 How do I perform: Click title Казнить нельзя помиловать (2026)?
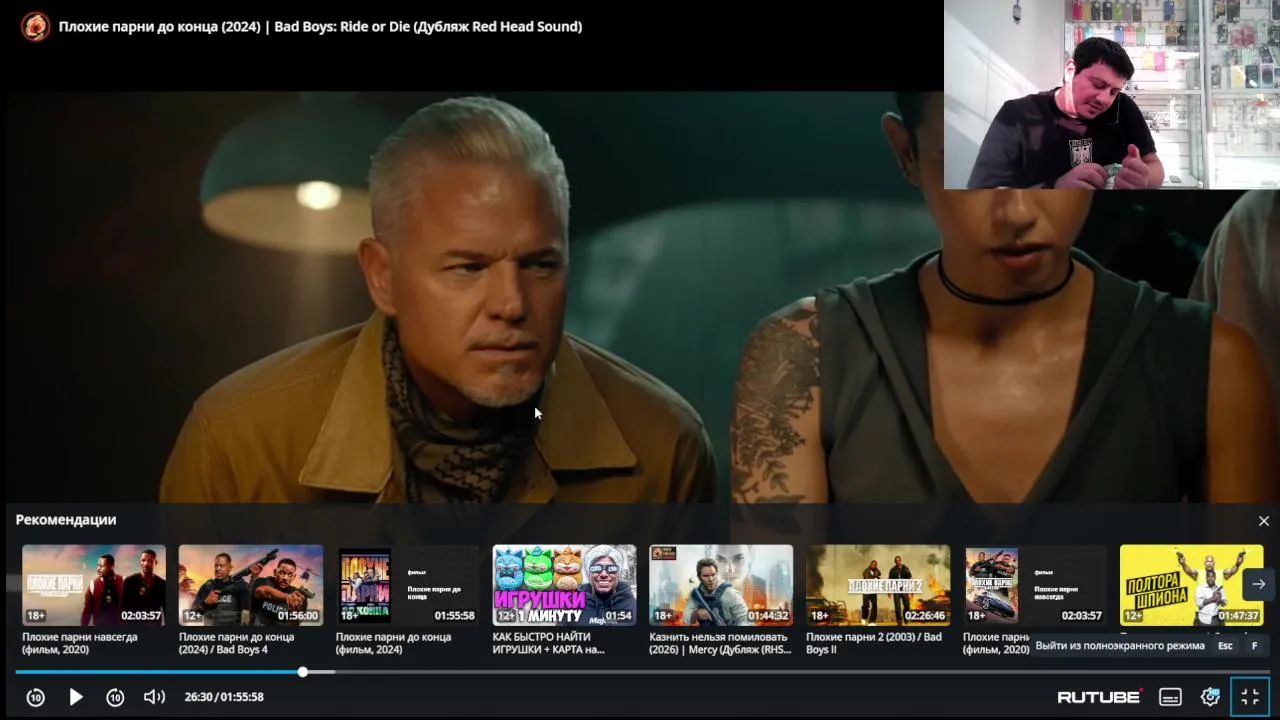tap(719, 643)
